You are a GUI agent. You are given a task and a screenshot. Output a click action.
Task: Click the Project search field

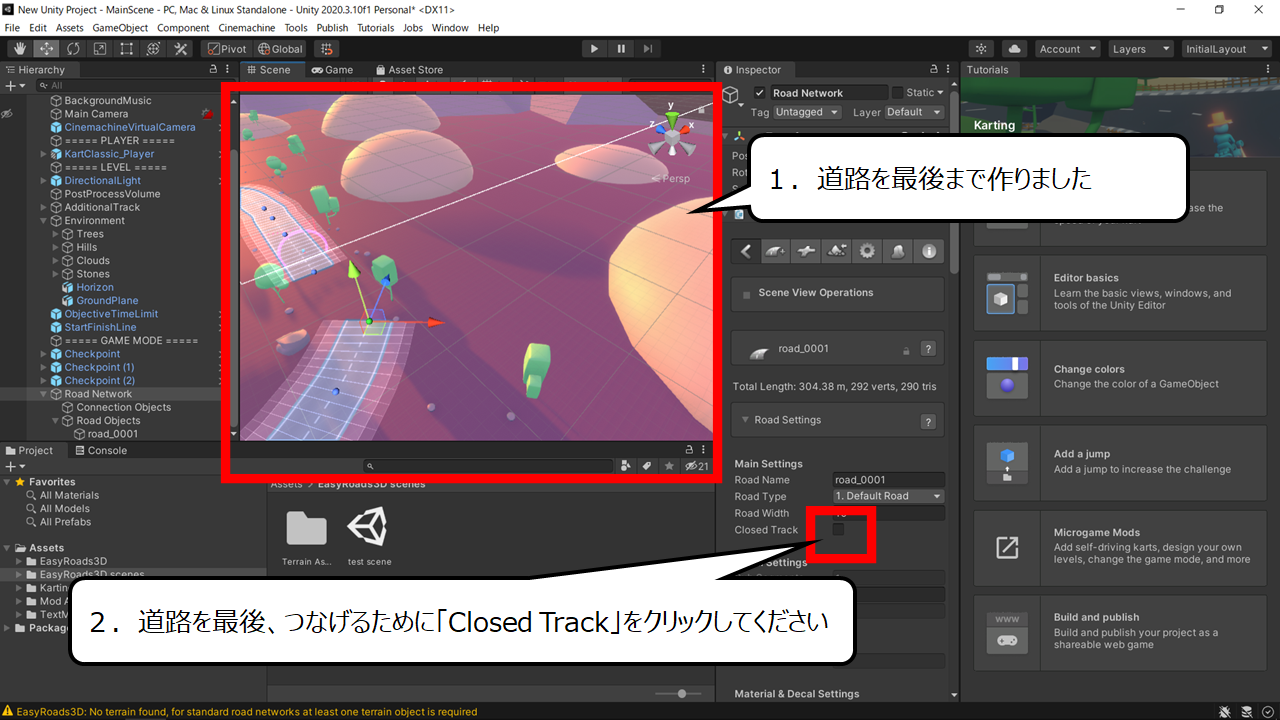[489, 466]
